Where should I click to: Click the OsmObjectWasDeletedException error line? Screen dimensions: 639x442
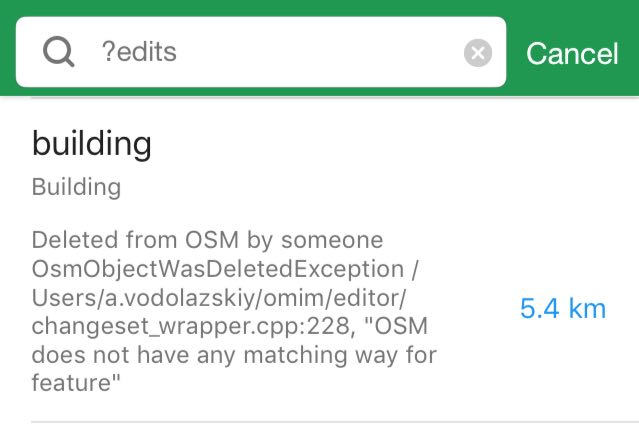225,269
